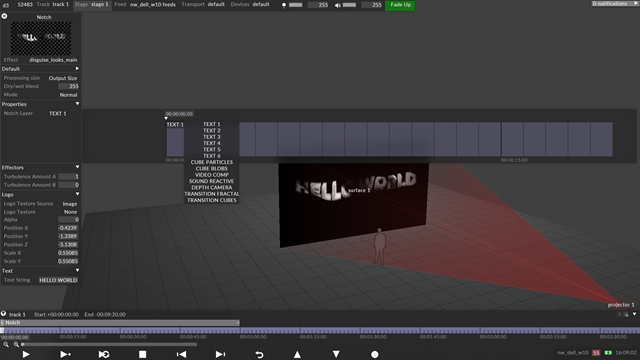Collapse the Properties section

click(x=77, y=104)
